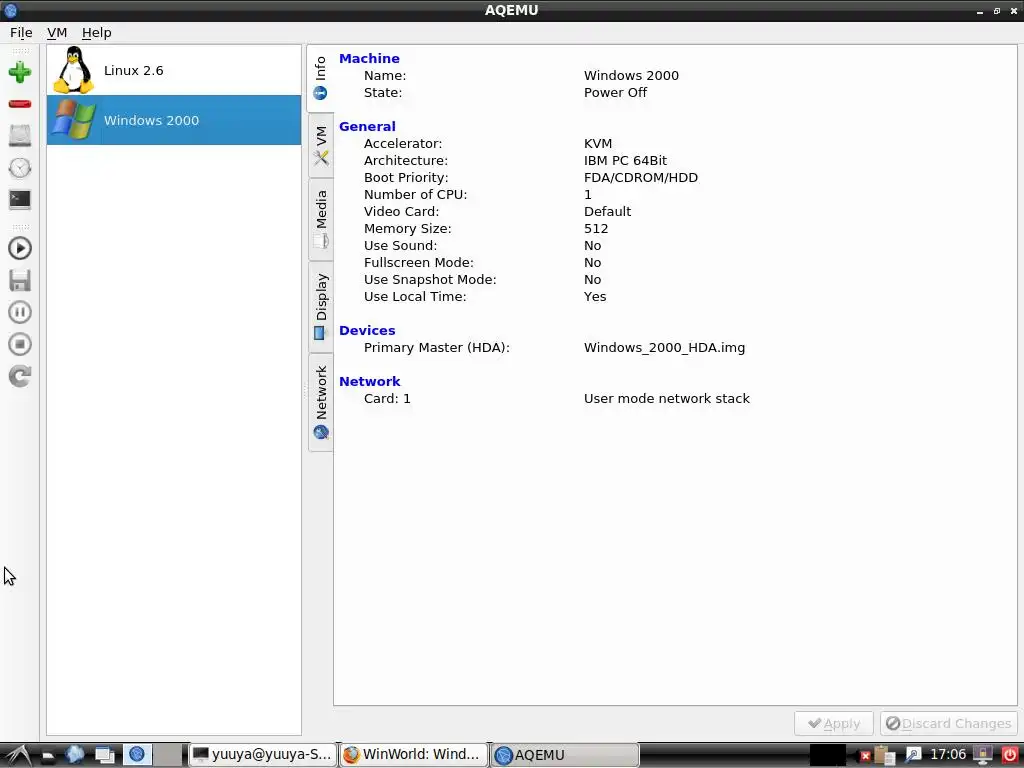
Task: Click the Discard Changes button
Action: coord(948,724)
